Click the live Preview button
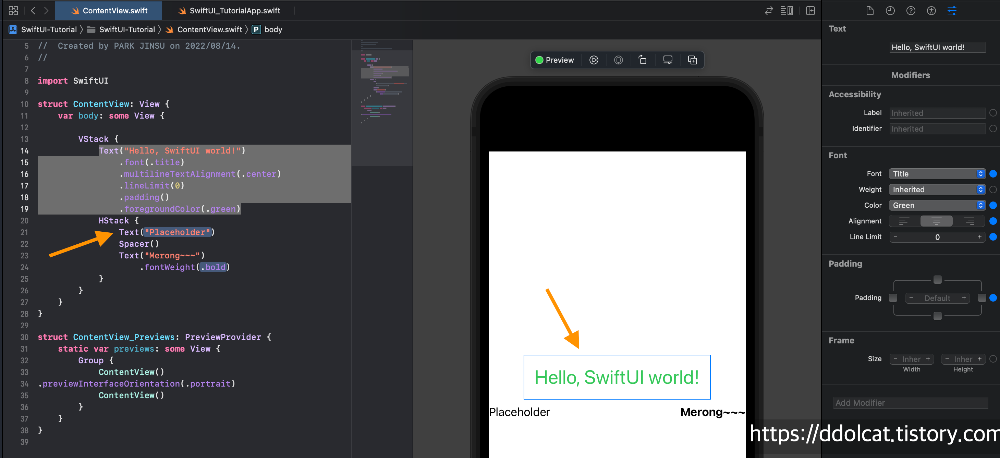 [555, 60]
